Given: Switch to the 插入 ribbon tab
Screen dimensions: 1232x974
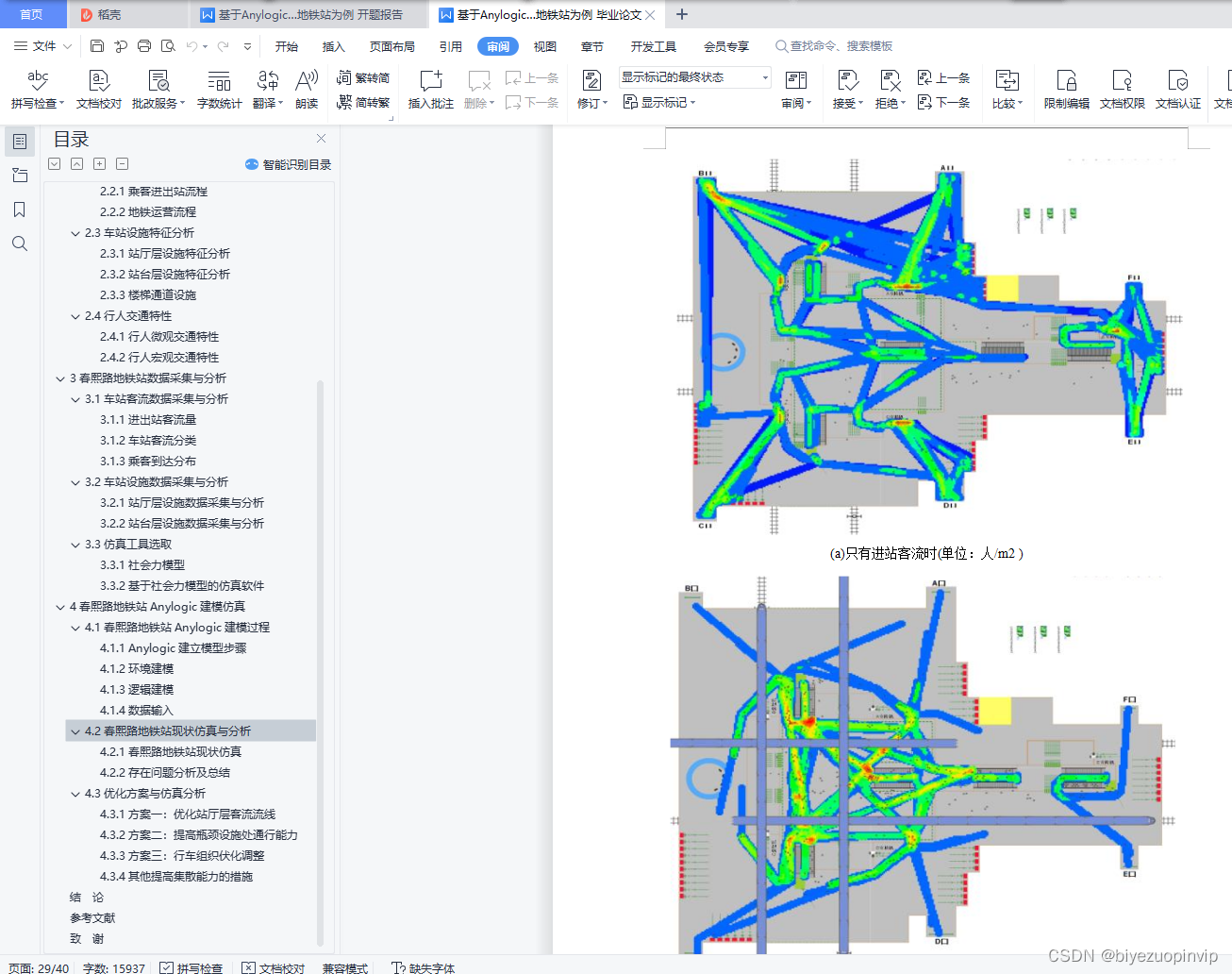Looking at the screenshot, I should point(334,46).
